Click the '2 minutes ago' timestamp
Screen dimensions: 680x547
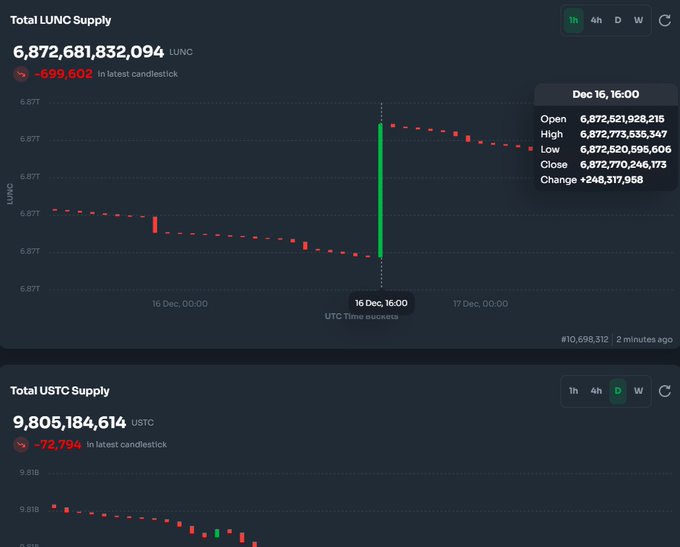644,339
